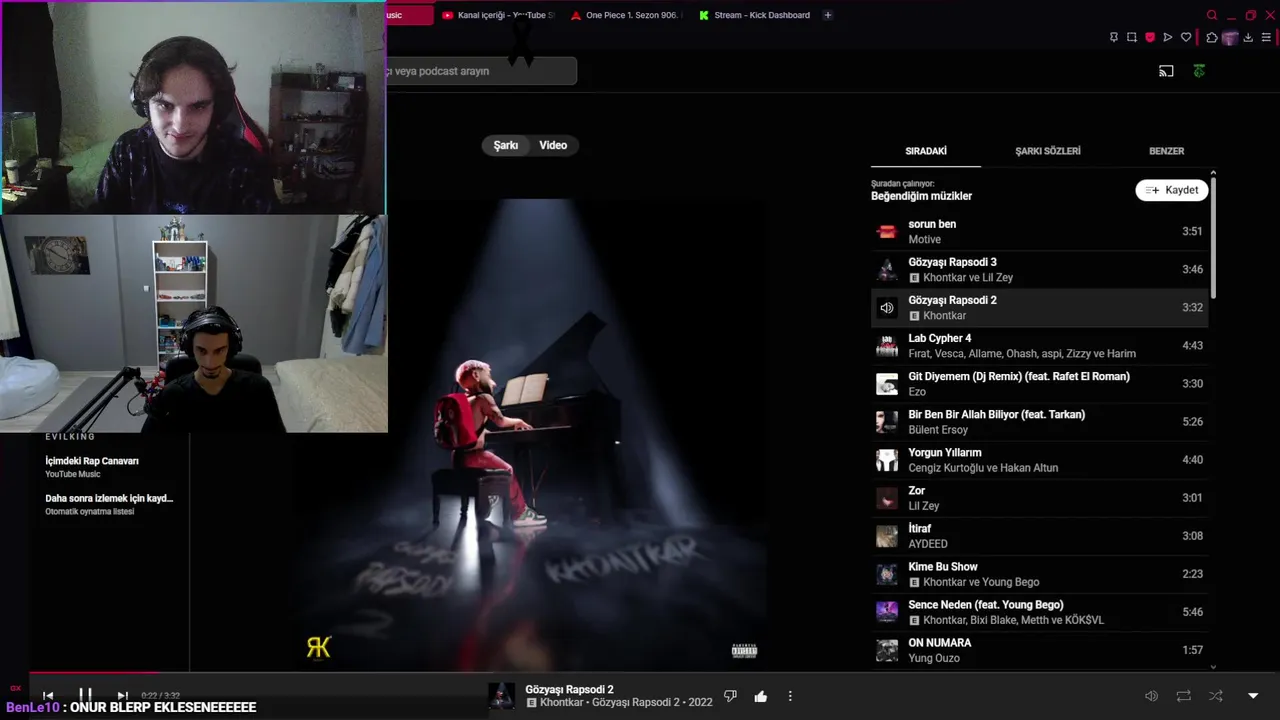Play Git Diyemem (Dj Remix) from queue
This screenshot has height=720, width=1280.
[1039, 384]
